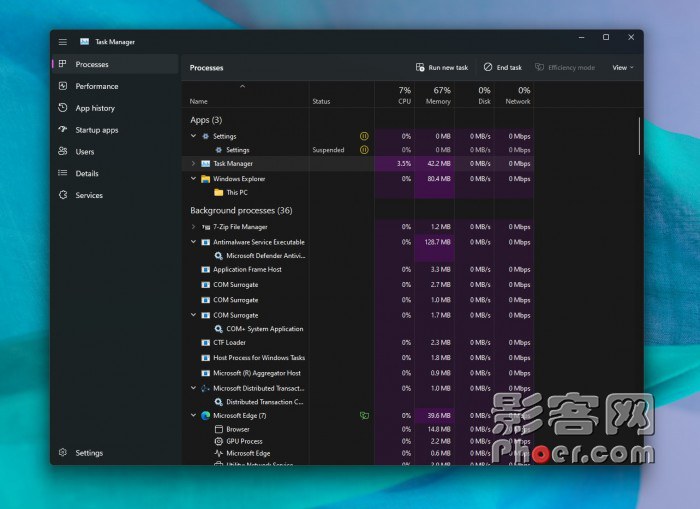Select the Application Frame Host process
Viewport: 700px width, 509px height.
[358, 270]
